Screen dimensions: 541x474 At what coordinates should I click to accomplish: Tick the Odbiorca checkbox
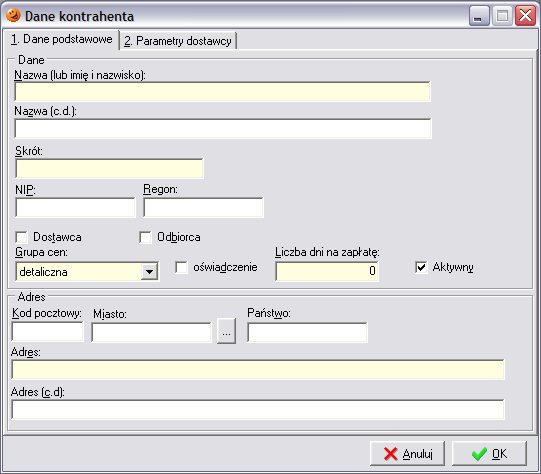coord(145,237)
